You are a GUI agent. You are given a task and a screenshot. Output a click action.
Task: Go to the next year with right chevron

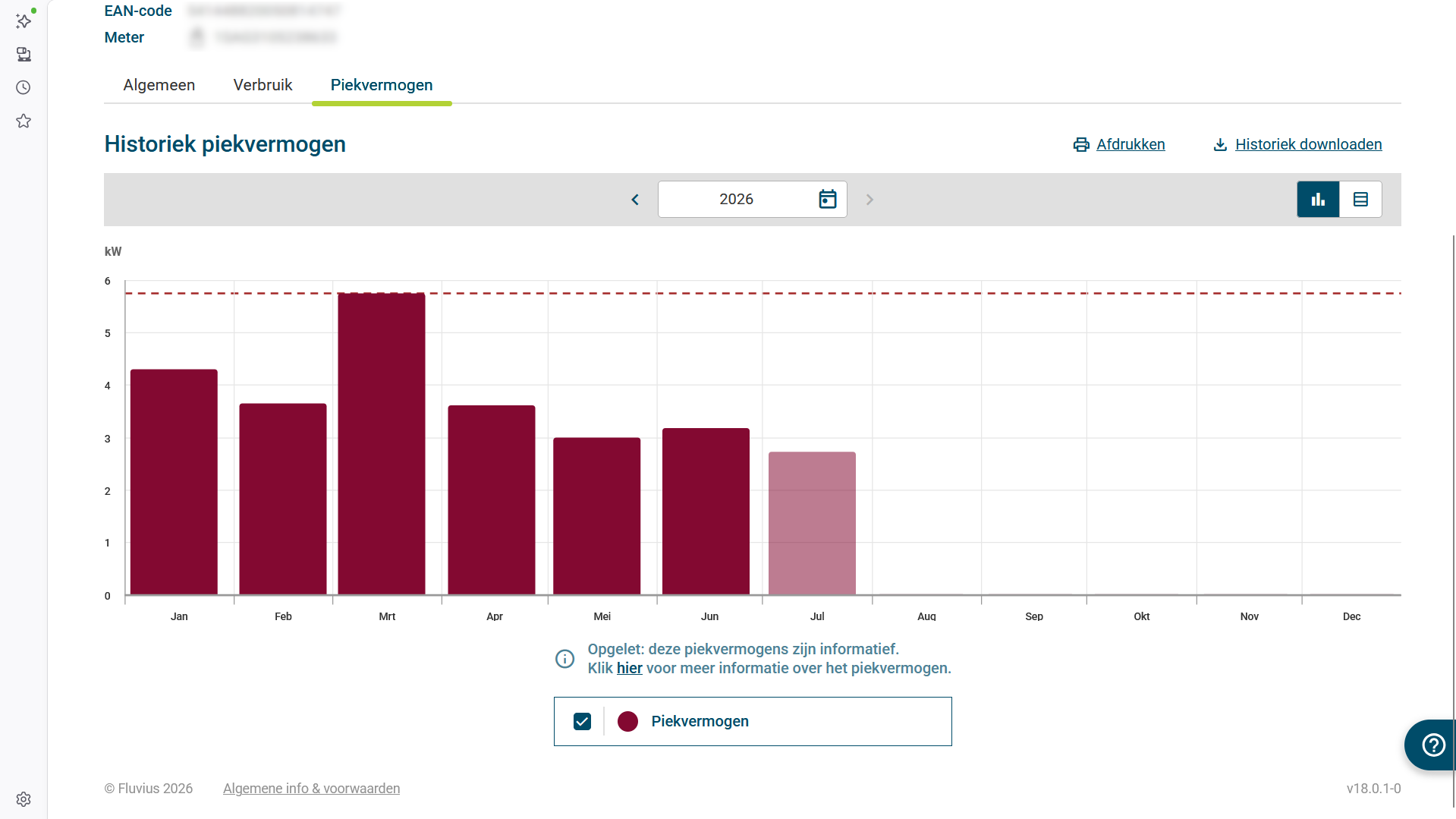point(870,200)
